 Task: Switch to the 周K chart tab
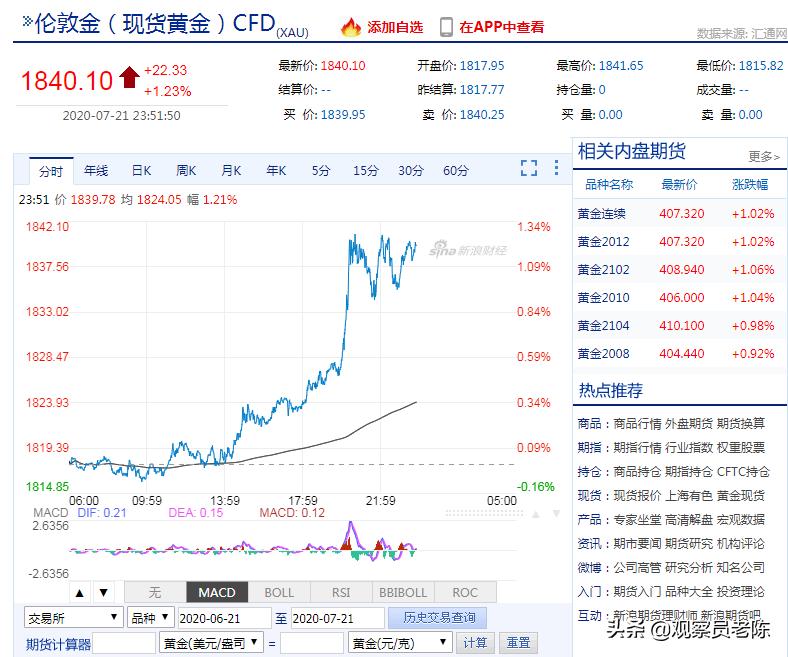[186, 171]
